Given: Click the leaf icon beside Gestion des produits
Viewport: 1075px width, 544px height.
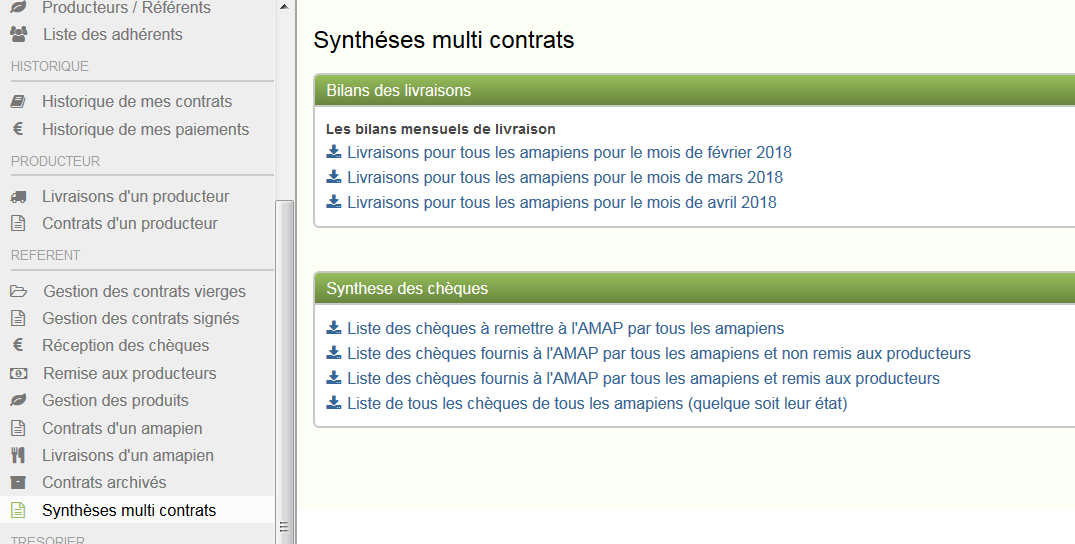Looking at the screenshot, I should click(x=19, y=400).
